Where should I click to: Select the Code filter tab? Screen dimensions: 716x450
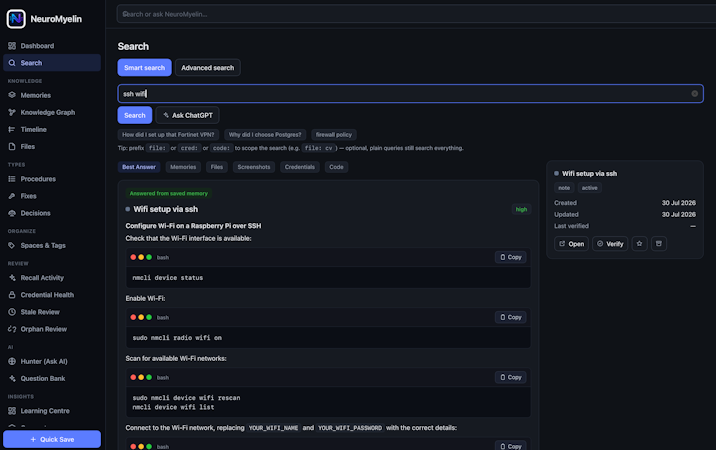[337, 167]
